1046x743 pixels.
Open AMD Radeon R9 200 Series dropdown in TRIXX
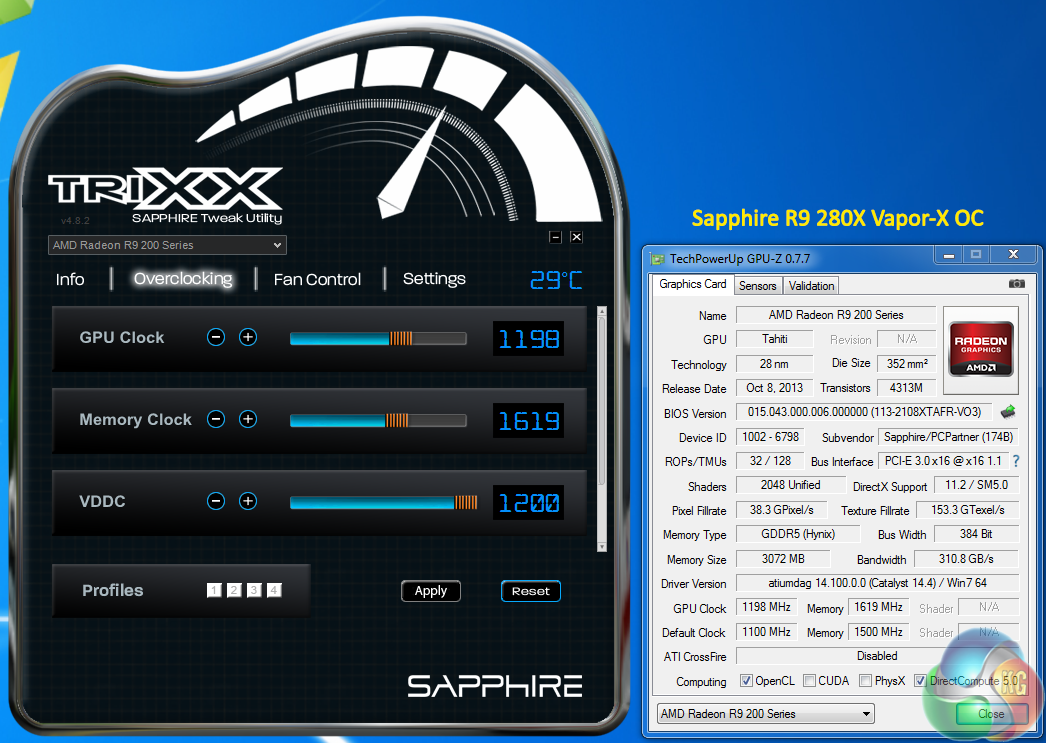167,245
